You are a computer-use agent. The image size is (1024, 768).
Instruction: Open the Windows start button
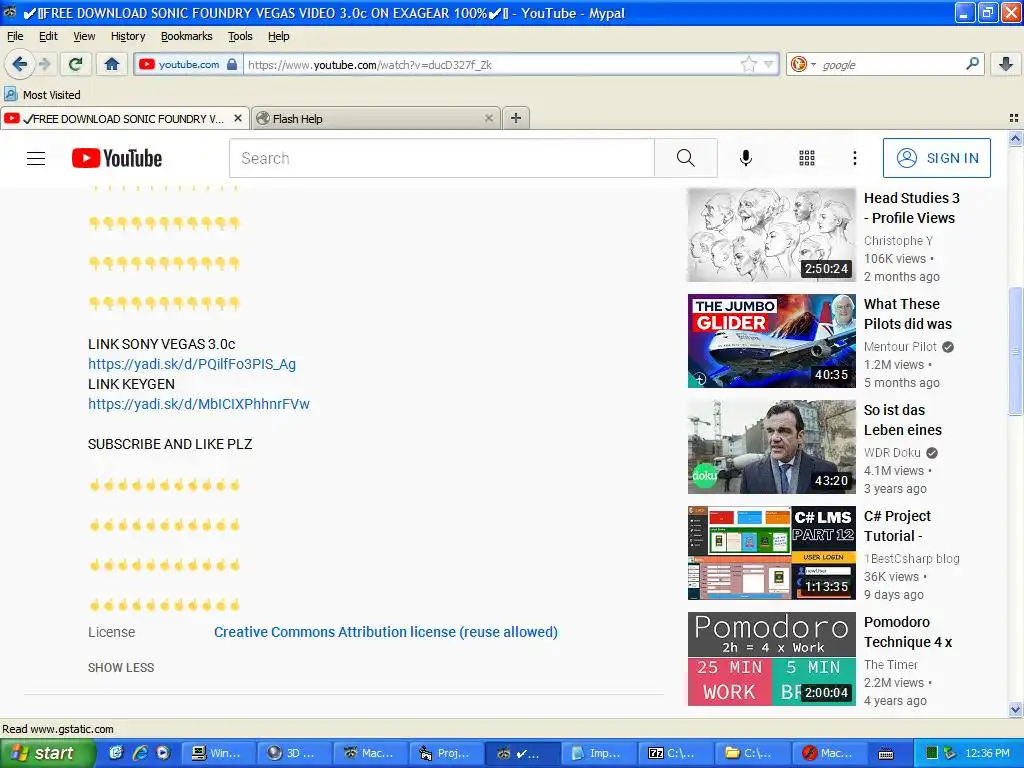click(x=47, y=753)
